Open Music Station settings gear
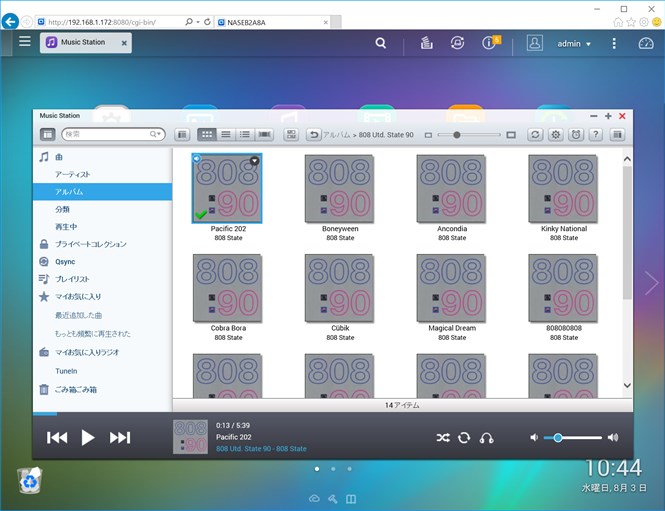665x511 pixels. coord(555,134)
